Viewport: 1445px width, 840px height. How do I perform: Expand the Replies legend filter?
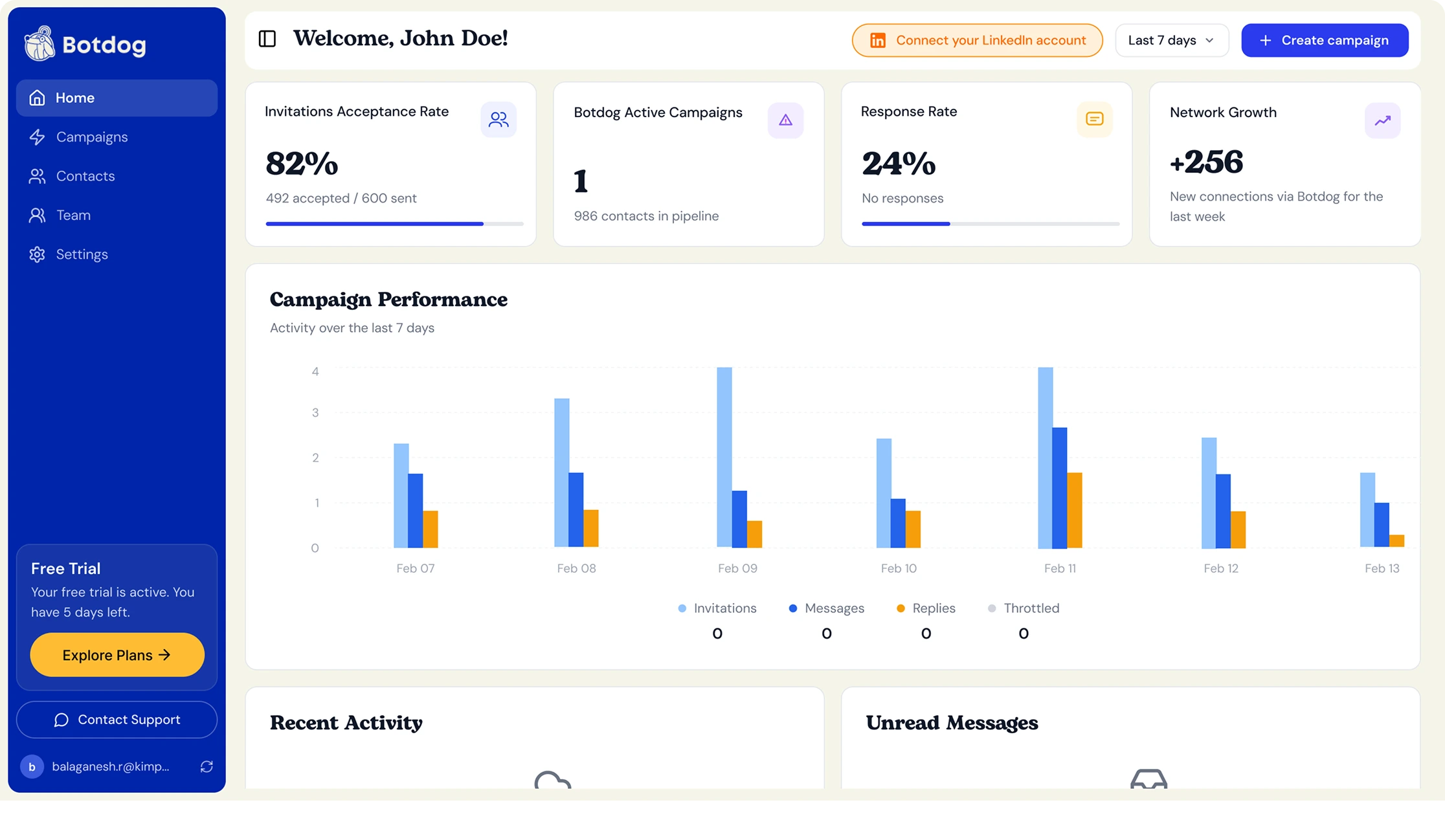(x=926, y=608)
